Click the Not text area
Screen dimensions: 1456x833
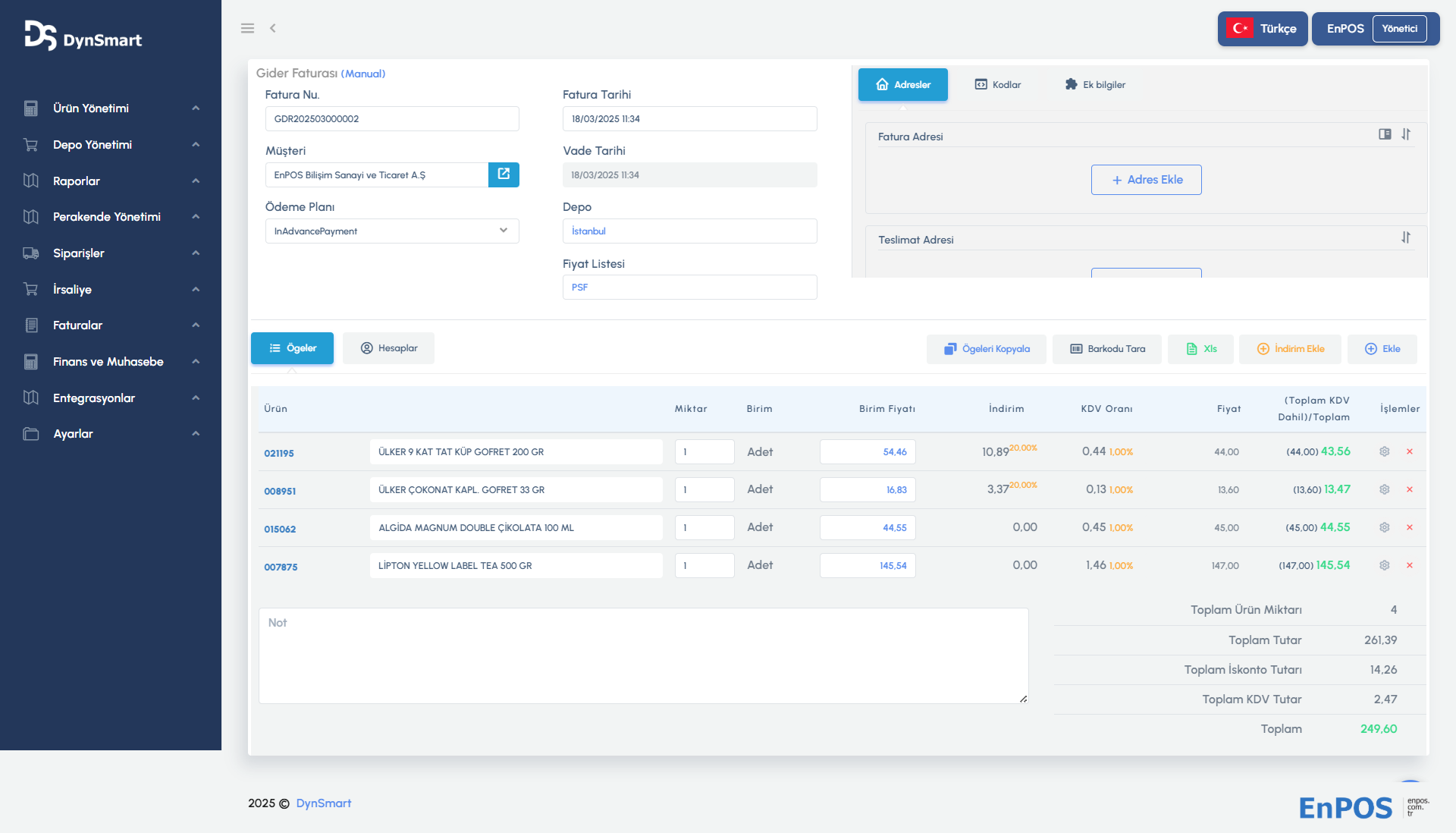[643, 655]
